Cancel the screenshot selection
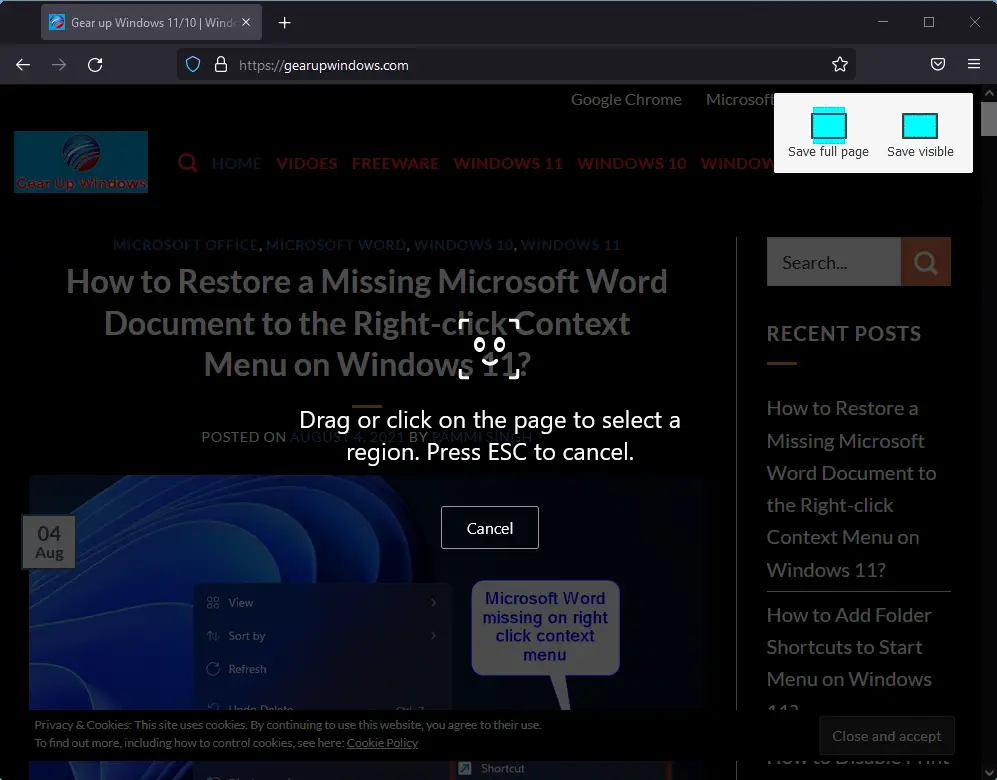 pyautogui.click(x=490, y=528)
